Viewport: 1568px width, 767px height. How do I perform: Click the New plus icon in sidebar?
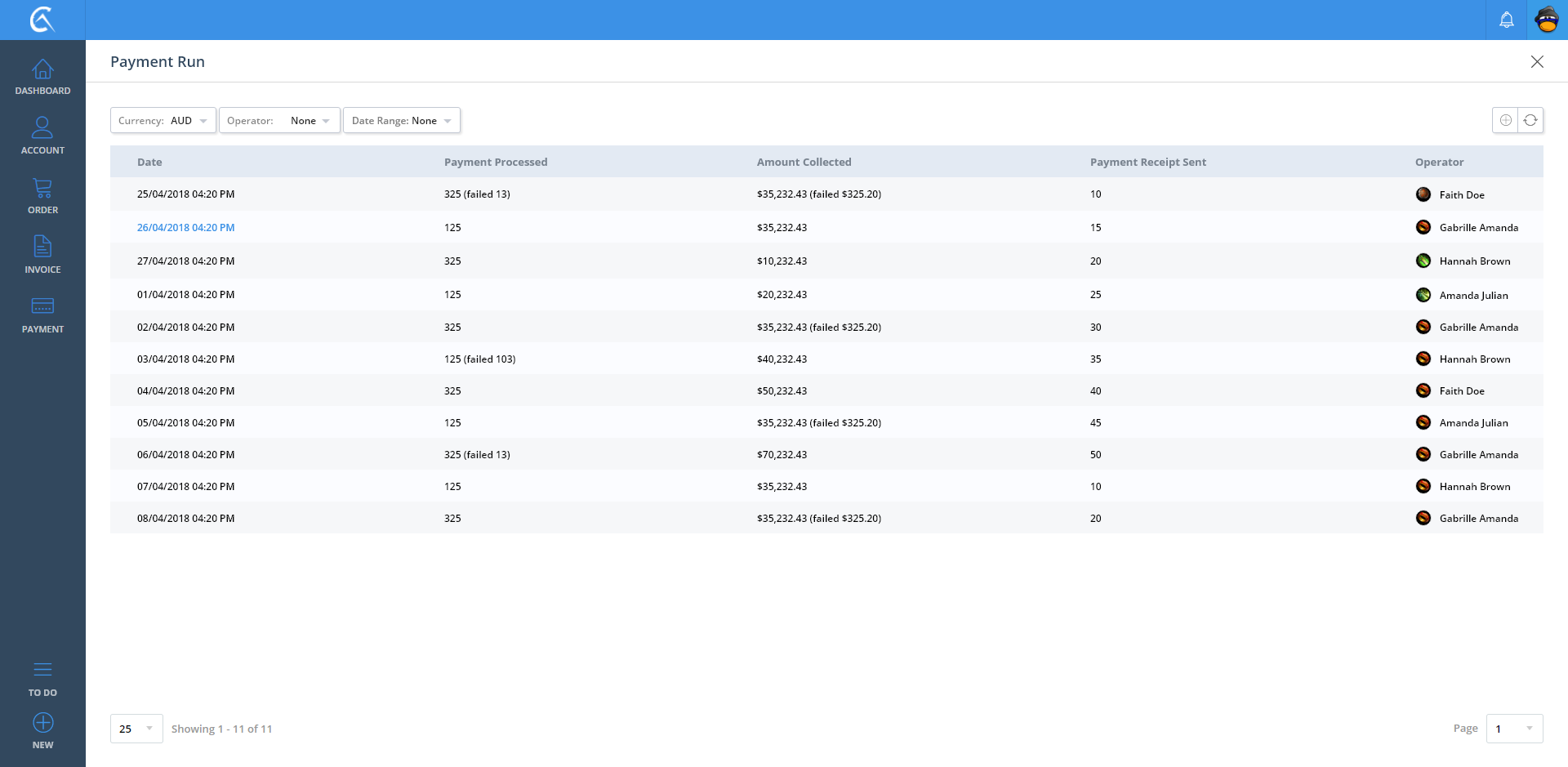(42, 730)
